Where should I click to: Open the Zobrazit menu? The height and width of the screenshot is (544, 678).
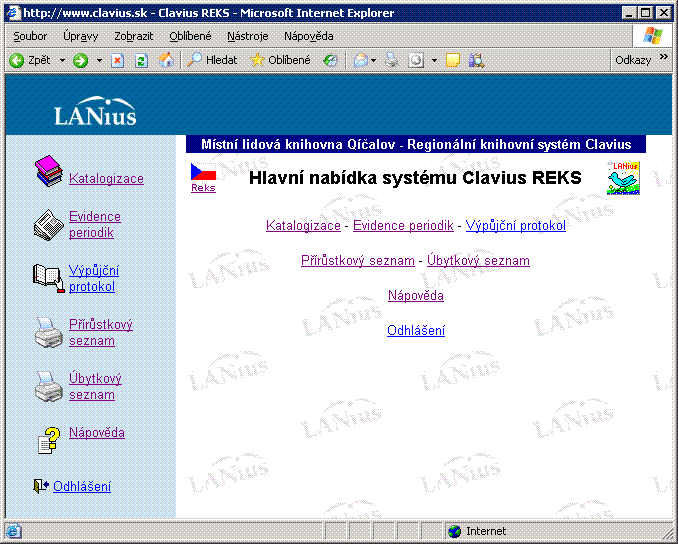click(x=134, y=36)
